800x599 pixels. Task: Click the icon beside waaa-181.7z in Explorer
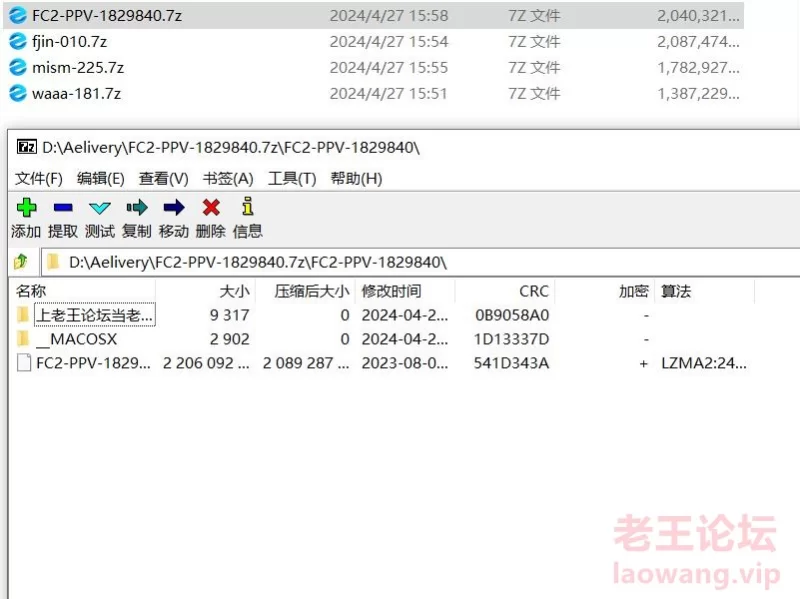[x=18, y=93]
